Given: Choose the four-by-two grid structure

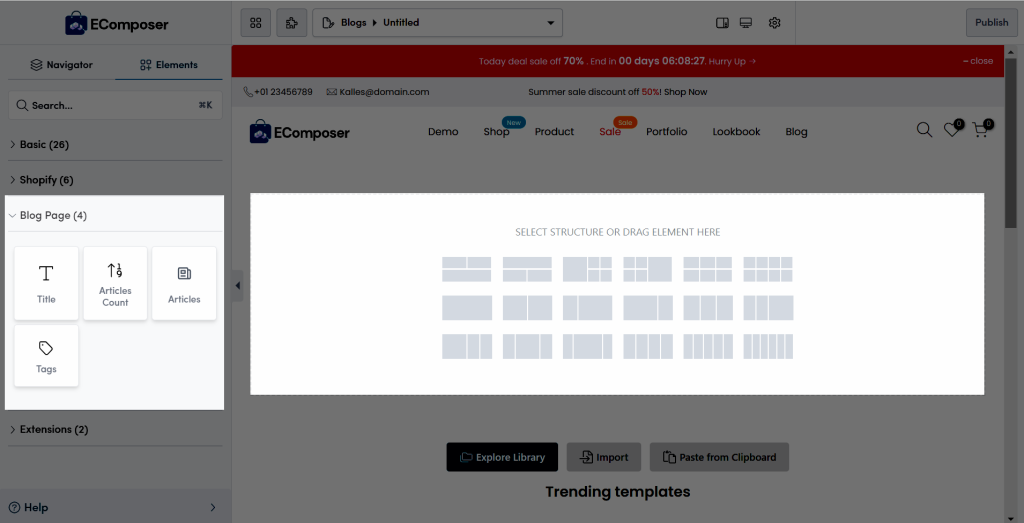Looking at the screenshot, I should [768, 269].
